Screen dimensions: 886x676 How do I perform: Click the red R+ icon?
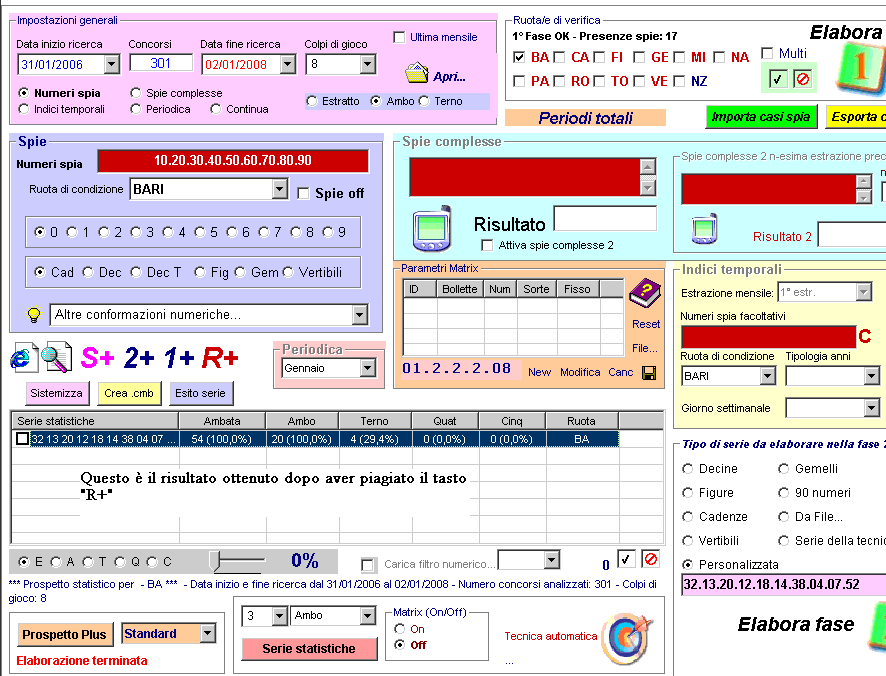pos(220,358)
